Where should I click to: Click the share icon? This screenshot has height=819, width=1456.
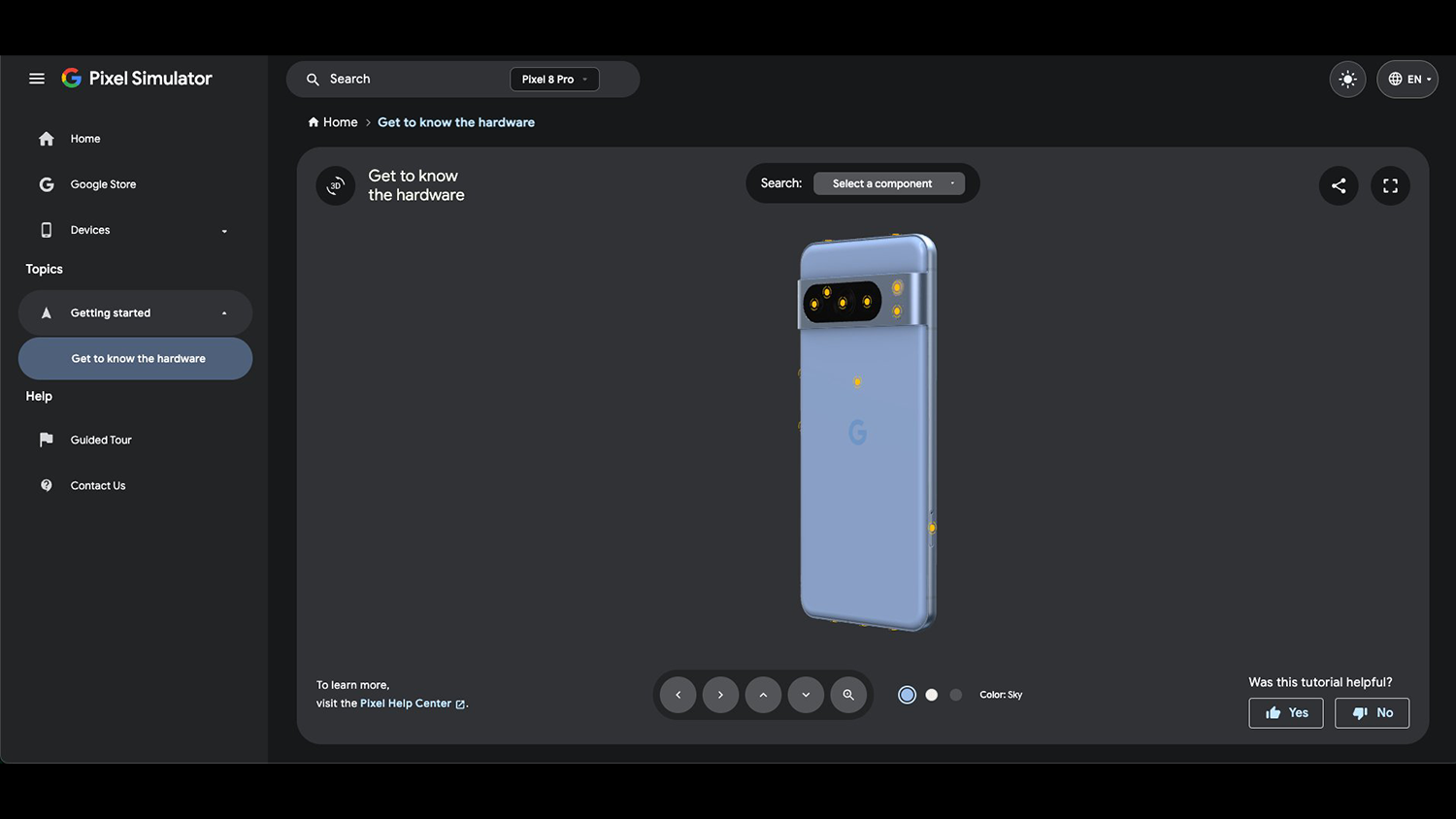click(x=1339, y=185)
